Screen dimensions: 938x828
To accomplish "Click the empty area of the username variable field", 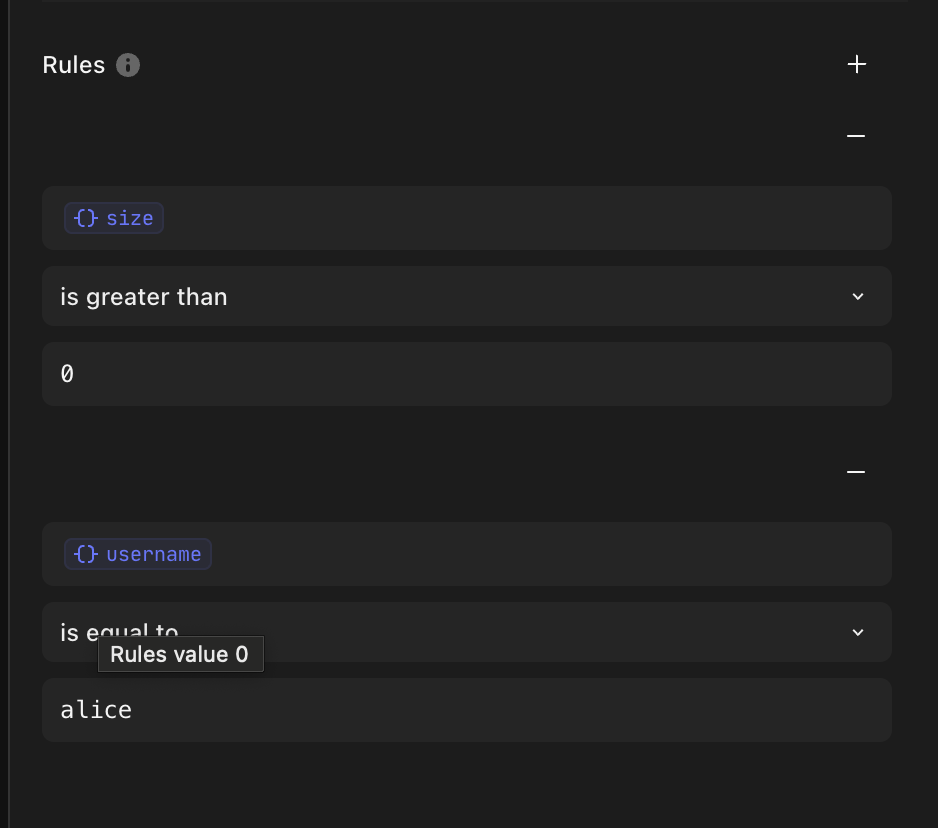I will (550, 554).
